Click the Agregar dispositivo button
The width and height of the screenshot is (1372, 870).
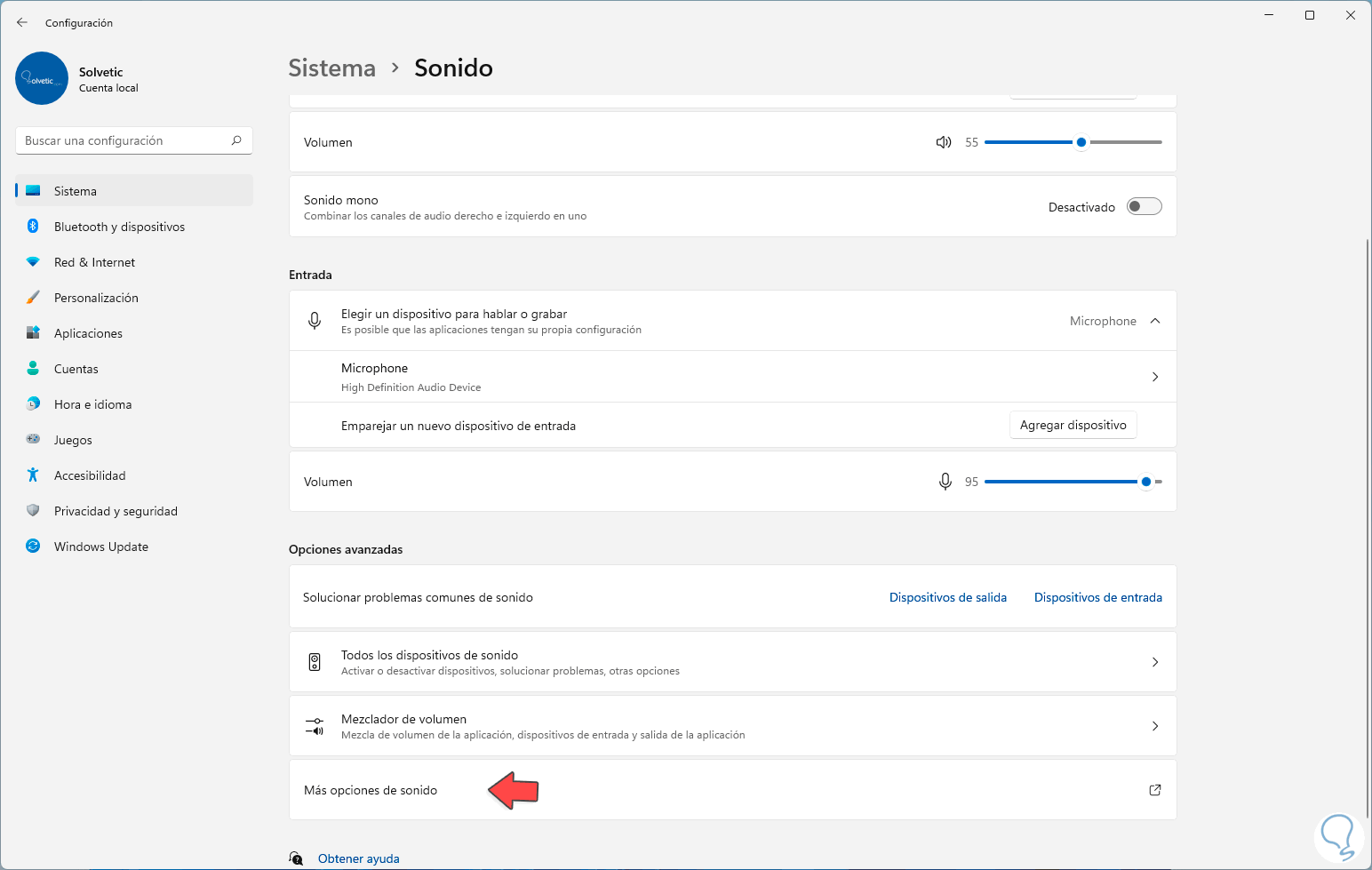(x=1073, y=426)
